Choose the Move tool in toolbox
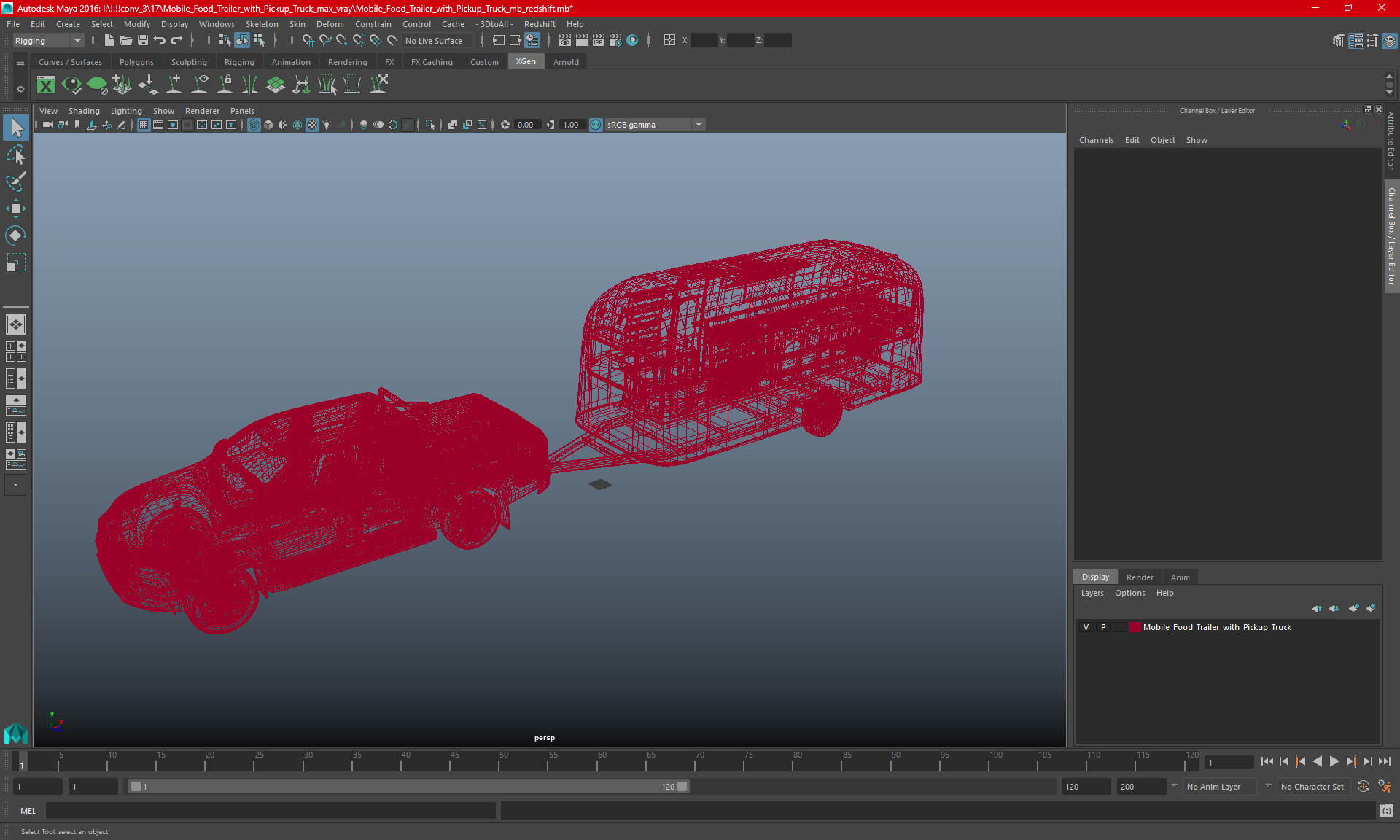The image size is (1400, 840). 15,209
